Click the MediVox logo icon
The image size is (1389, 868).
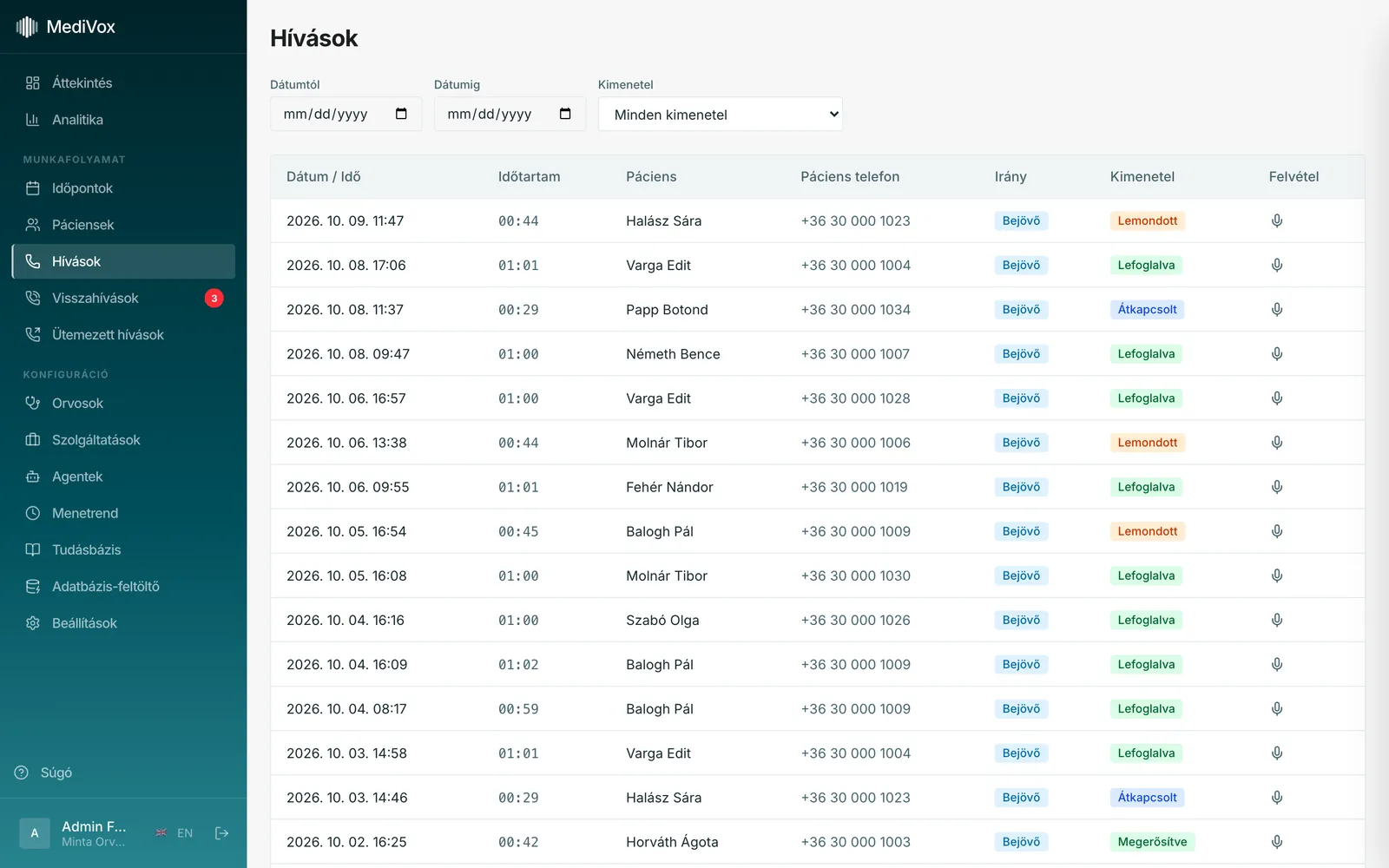[27, 27]
